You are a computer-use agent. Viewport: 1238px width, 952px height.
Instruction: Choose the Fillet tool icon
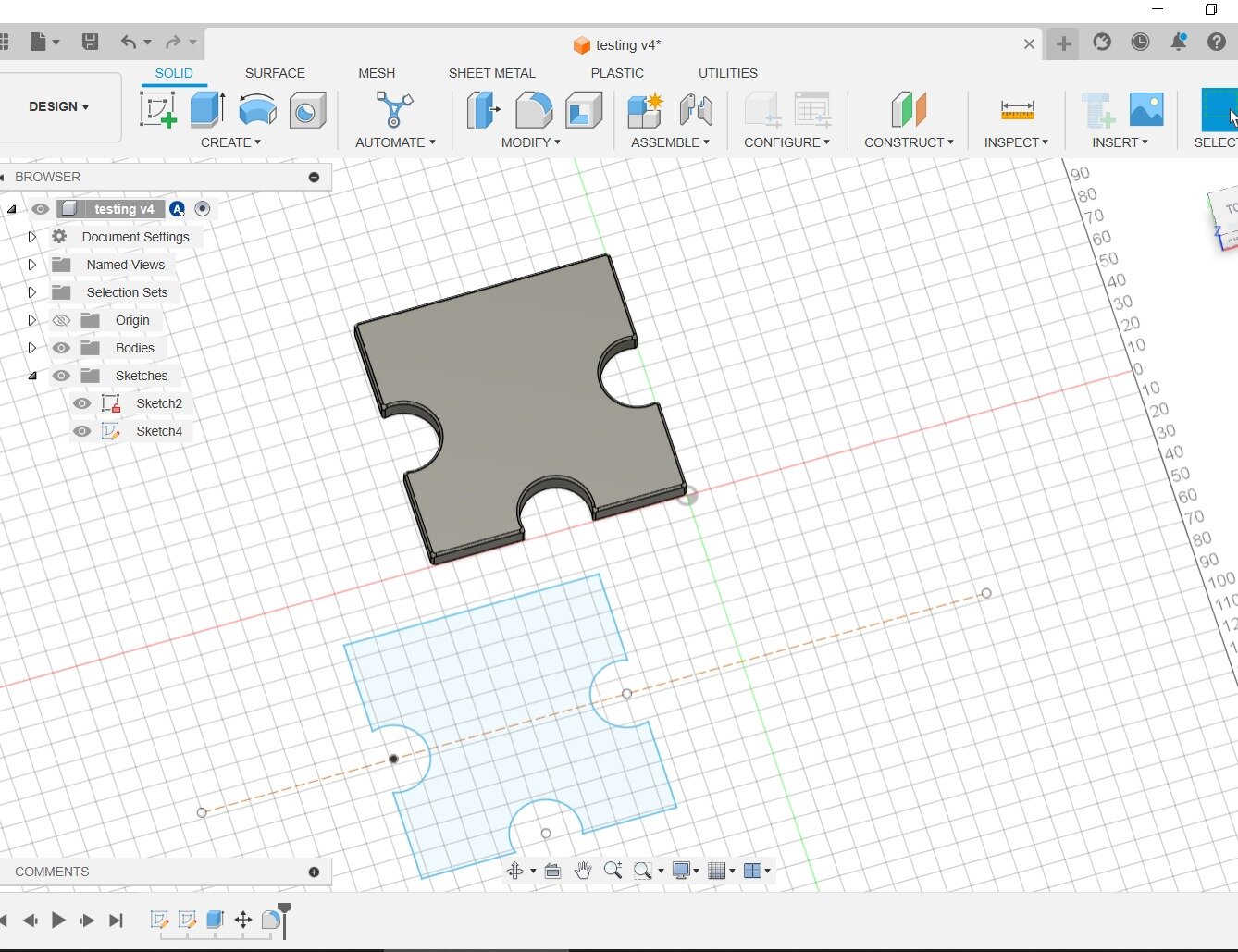click(534, 110)
